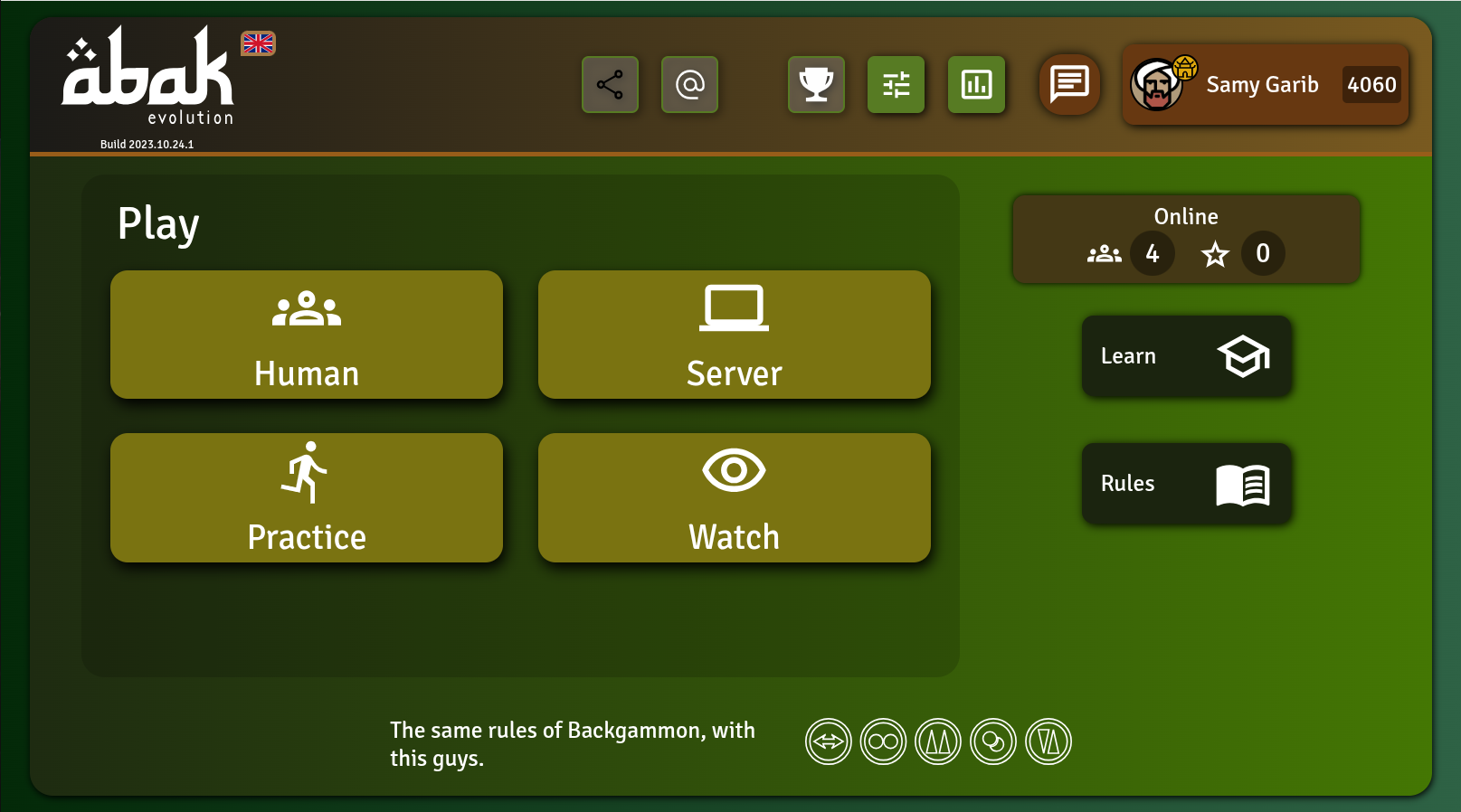The width and height of the screenshot is (1461, 812).
Task: Open the Learn section
Action: pos(1187,356)
